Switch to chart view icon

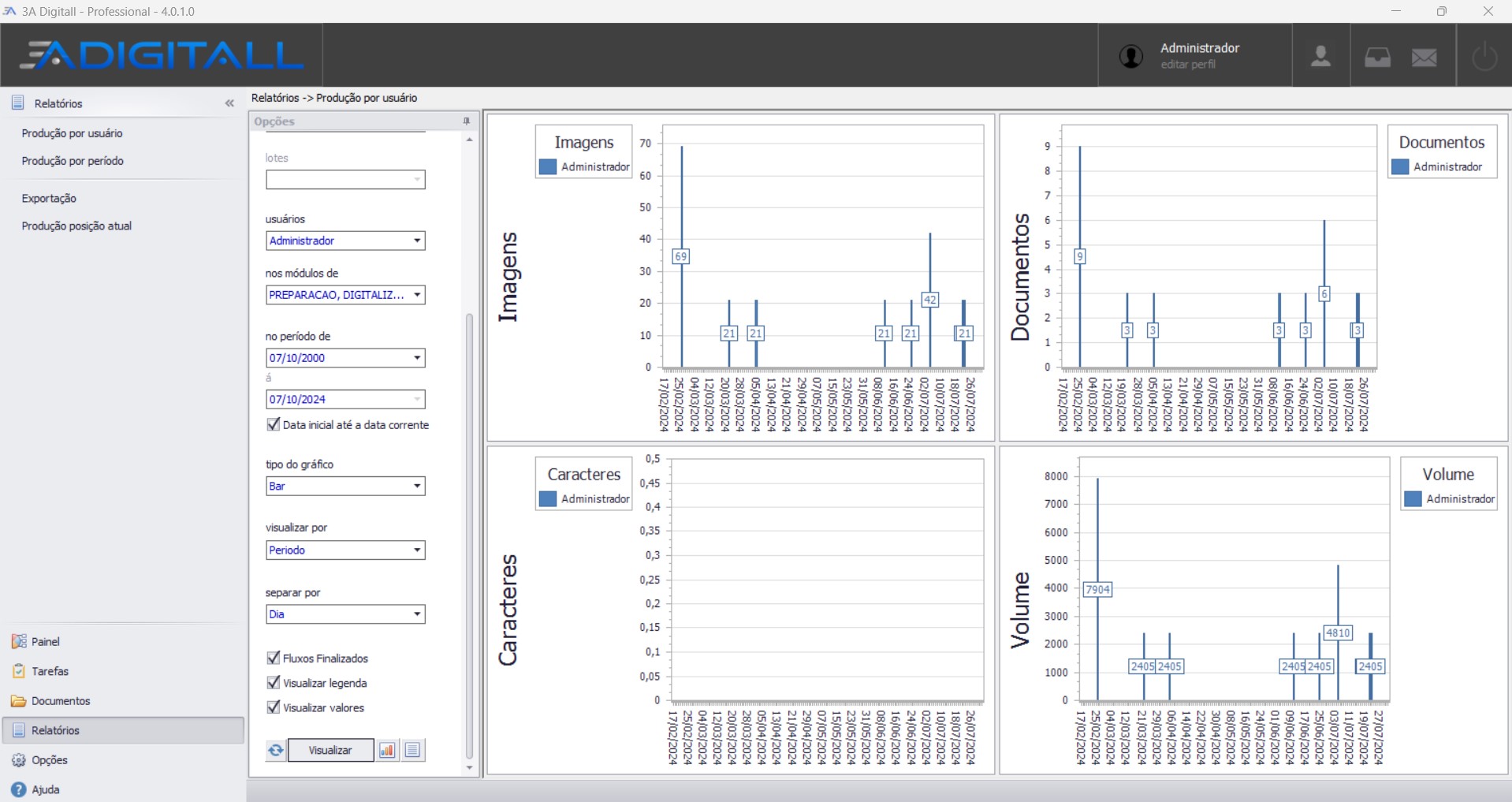(387, 750)
